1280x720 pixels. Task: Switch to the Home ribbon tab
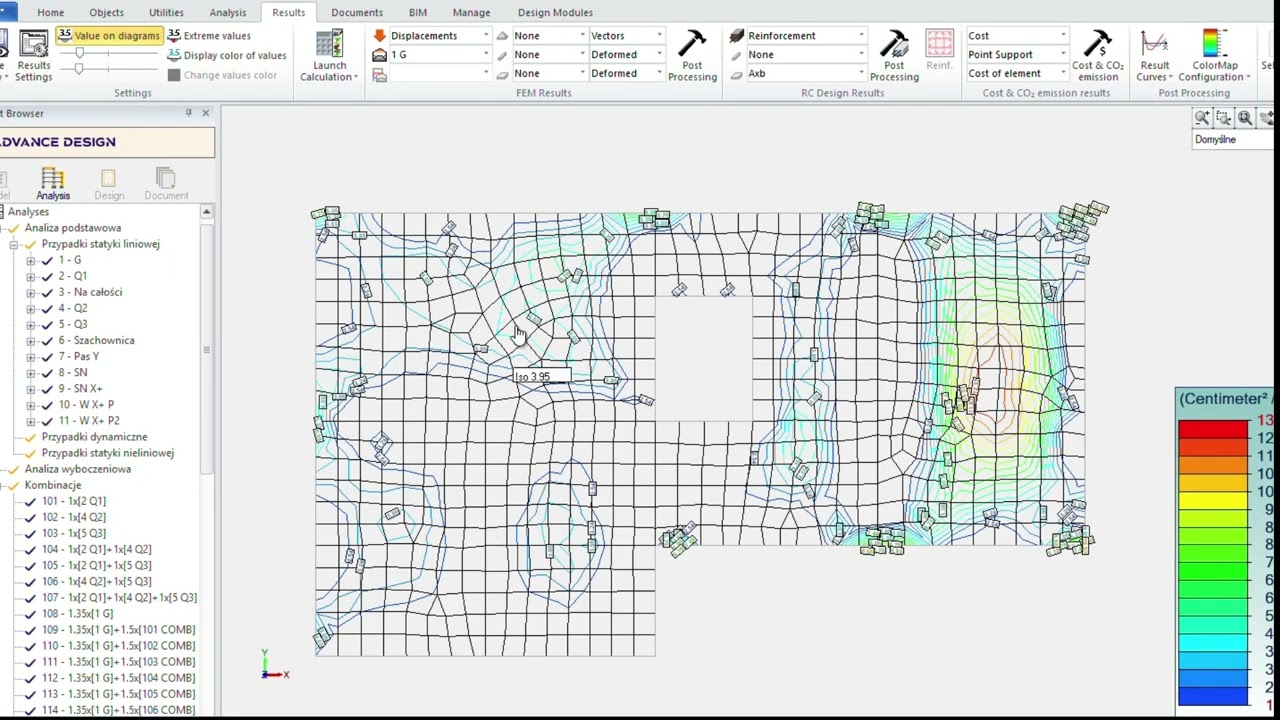pyautogui.click(x=50, y=12)
